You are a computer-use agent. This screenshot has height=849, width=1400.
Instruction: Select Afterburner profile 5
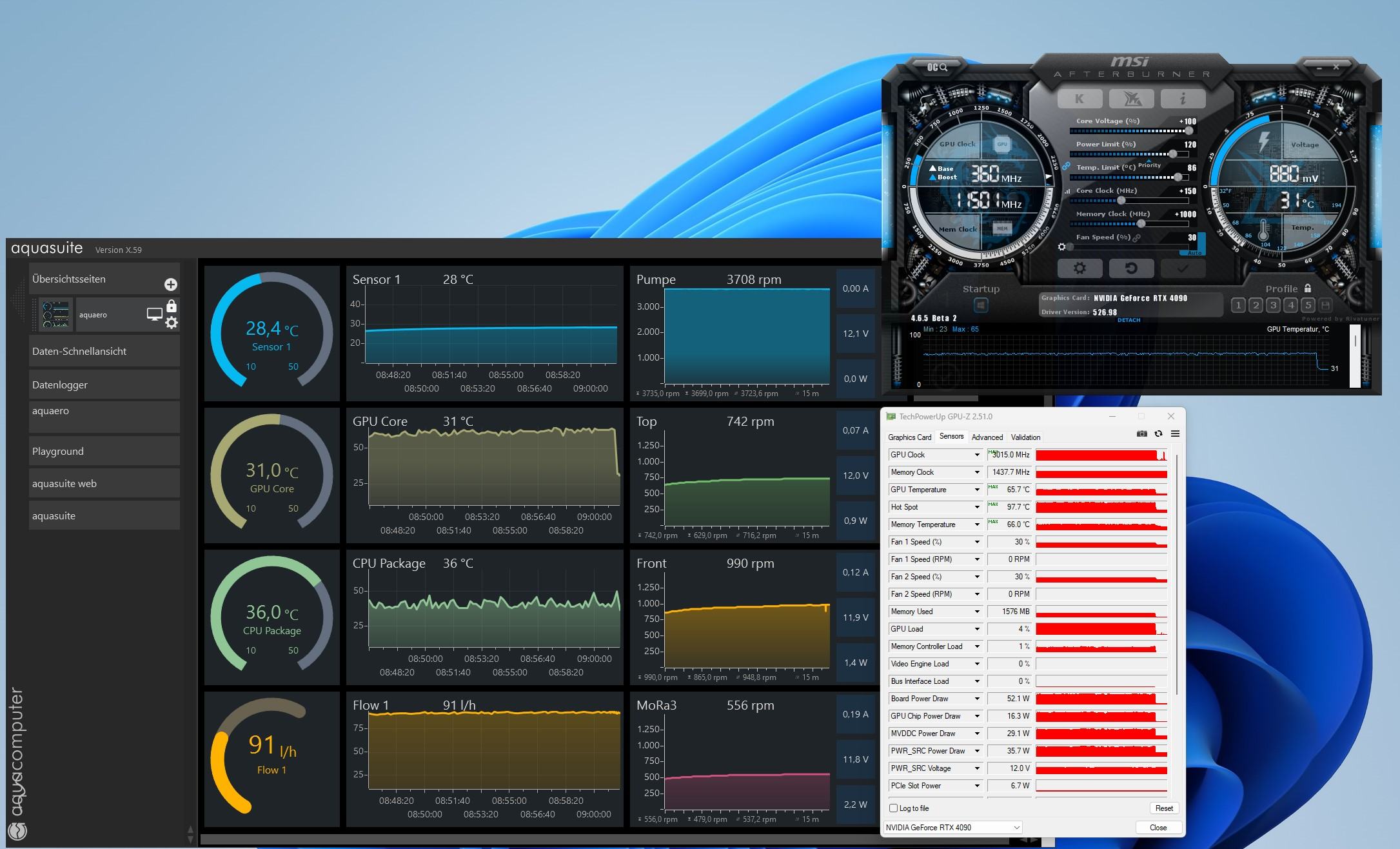(x=1308, y=305)
